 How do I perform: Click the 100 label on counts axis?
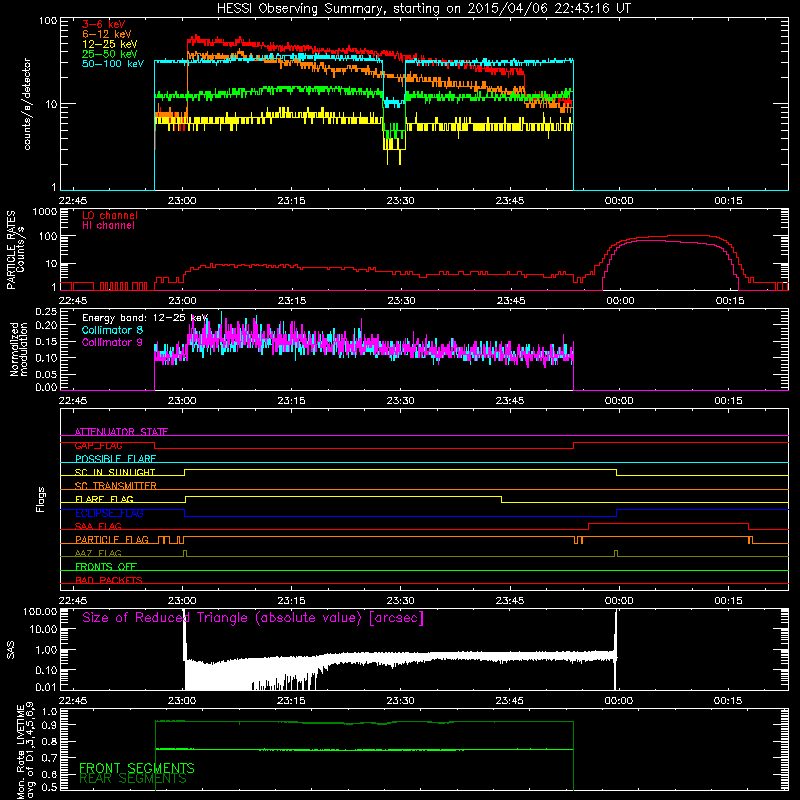click(x=48, y=21)
